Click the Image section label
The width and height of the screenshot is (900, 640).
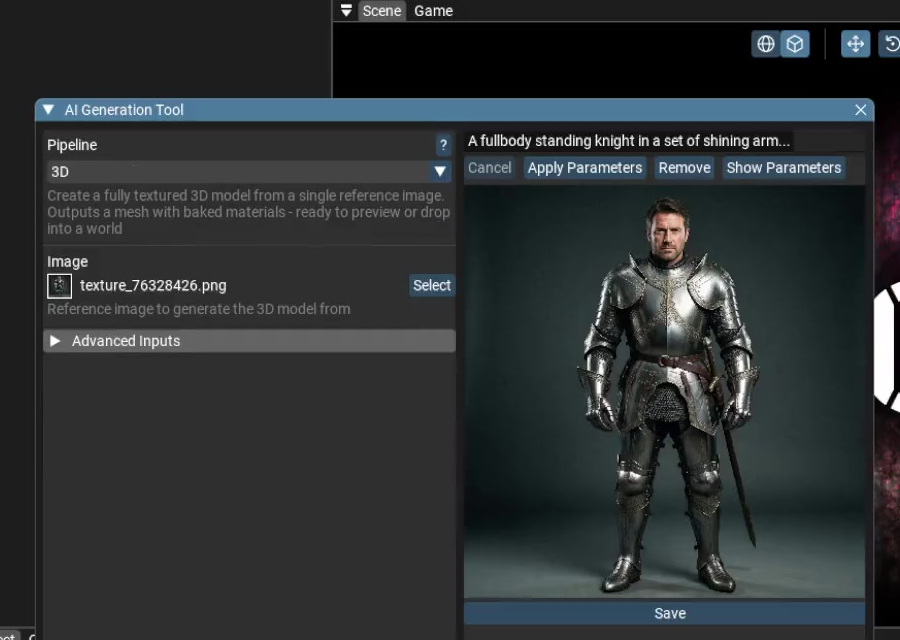[68, 261]
